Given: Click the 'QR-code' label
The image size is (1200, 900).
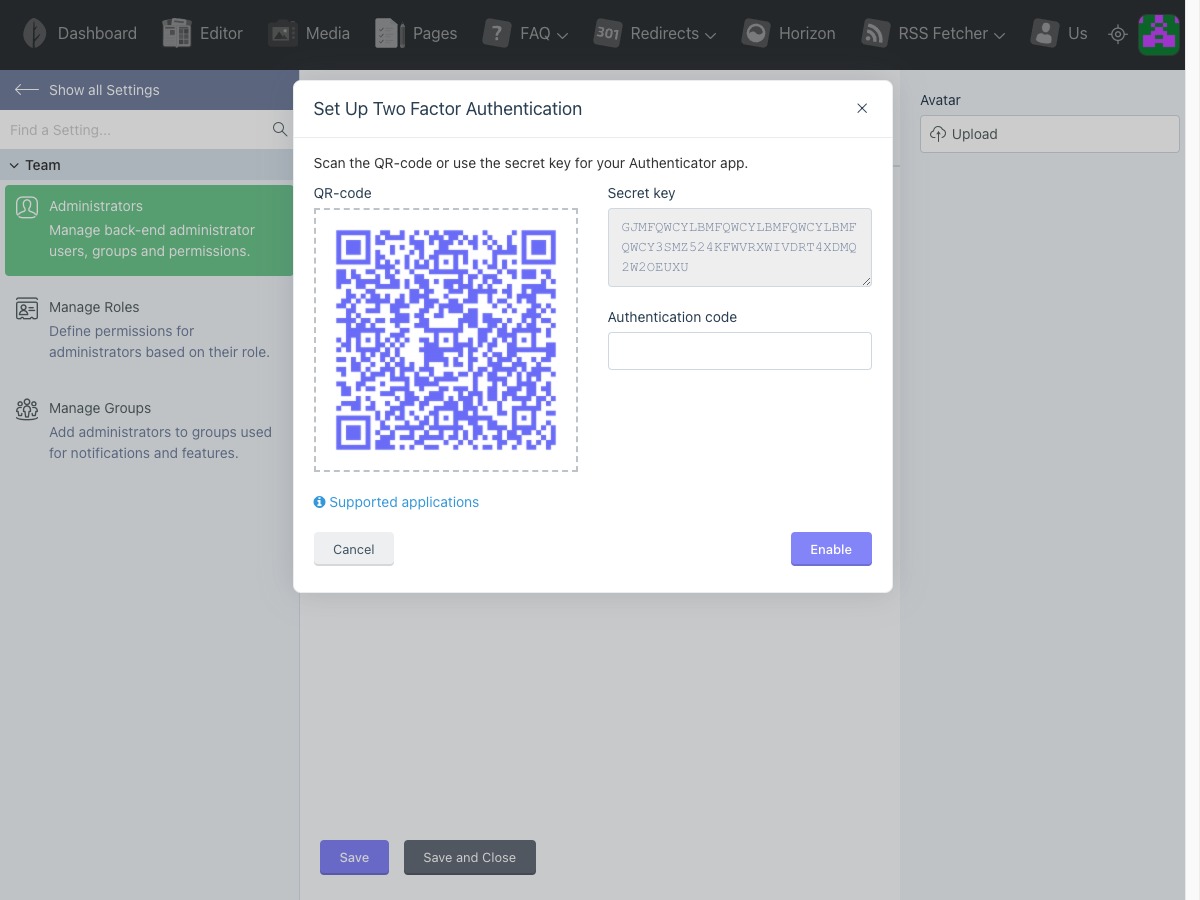Looking at the screenshot, I should click(x=343, y=193).
